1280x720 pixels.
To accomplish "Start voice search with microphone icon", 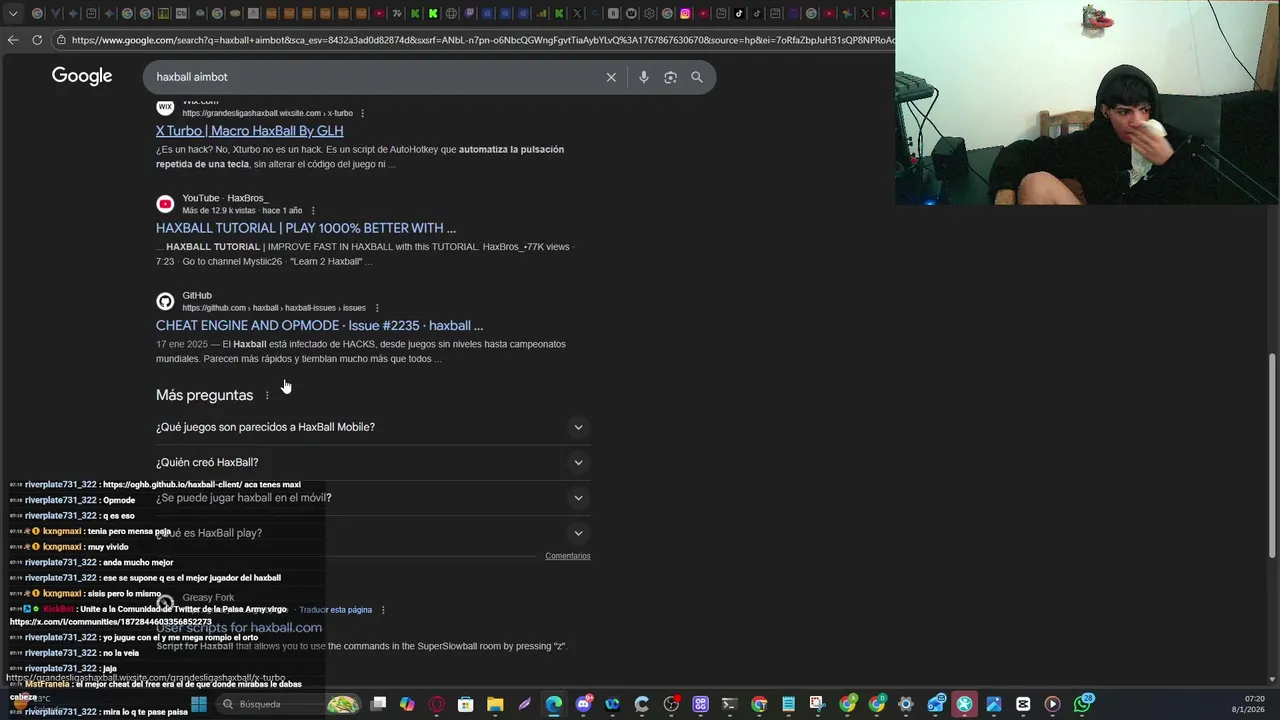I will click(x=643, y=77).
